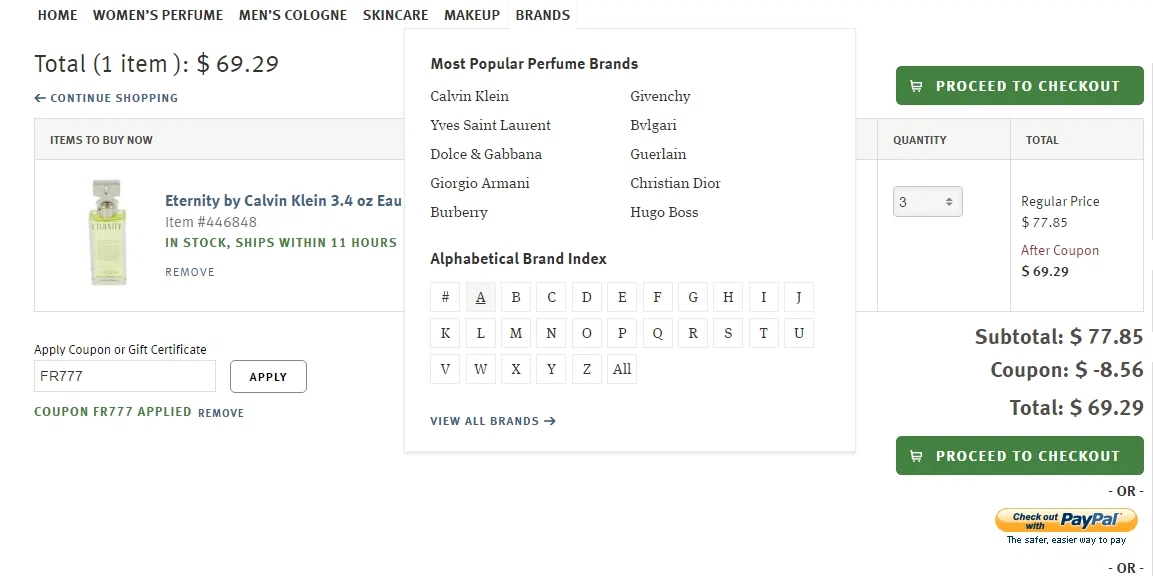This screenshot has width=1153, height=576.
Task: Click the Apply coupon button
Action: [x=268, y=377]
